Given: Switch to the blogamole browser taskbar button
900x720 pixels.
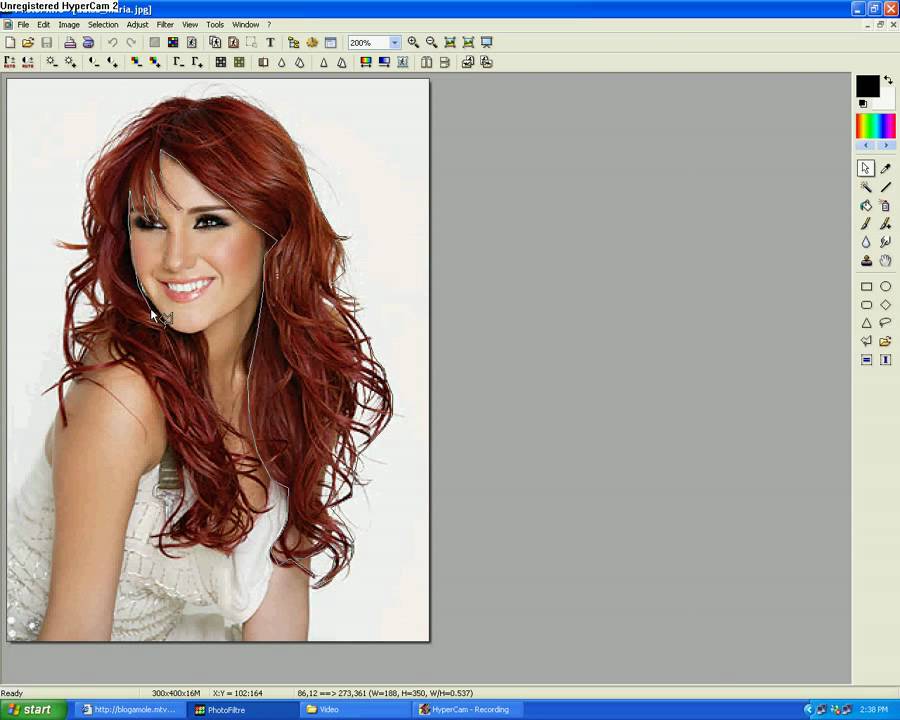Looking at the screenshot, I should (130, 710).
